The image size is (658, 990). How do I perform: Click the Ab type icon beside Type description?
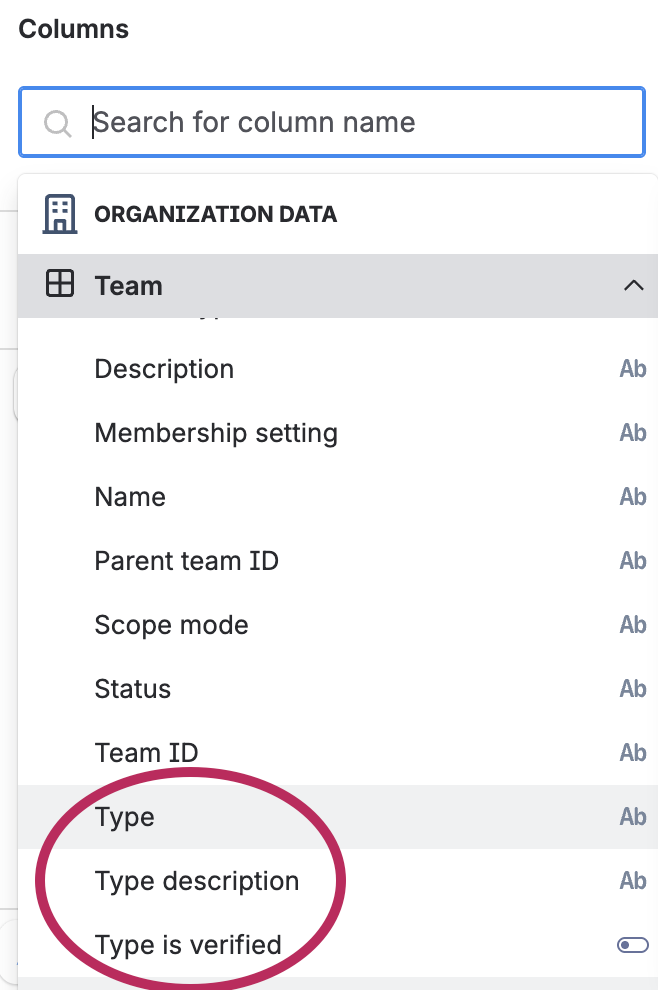[x=633, y=880]
